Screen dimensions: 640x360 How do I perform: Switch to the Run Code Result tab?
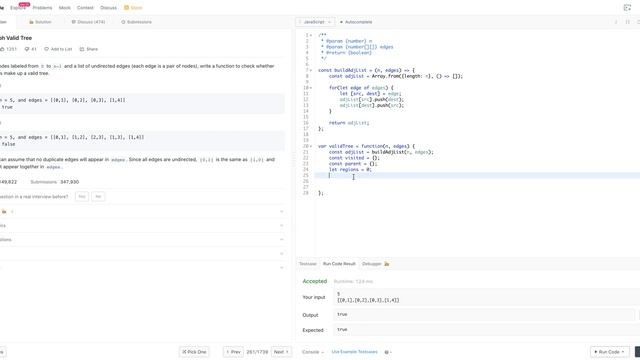(x=339, y=264)
